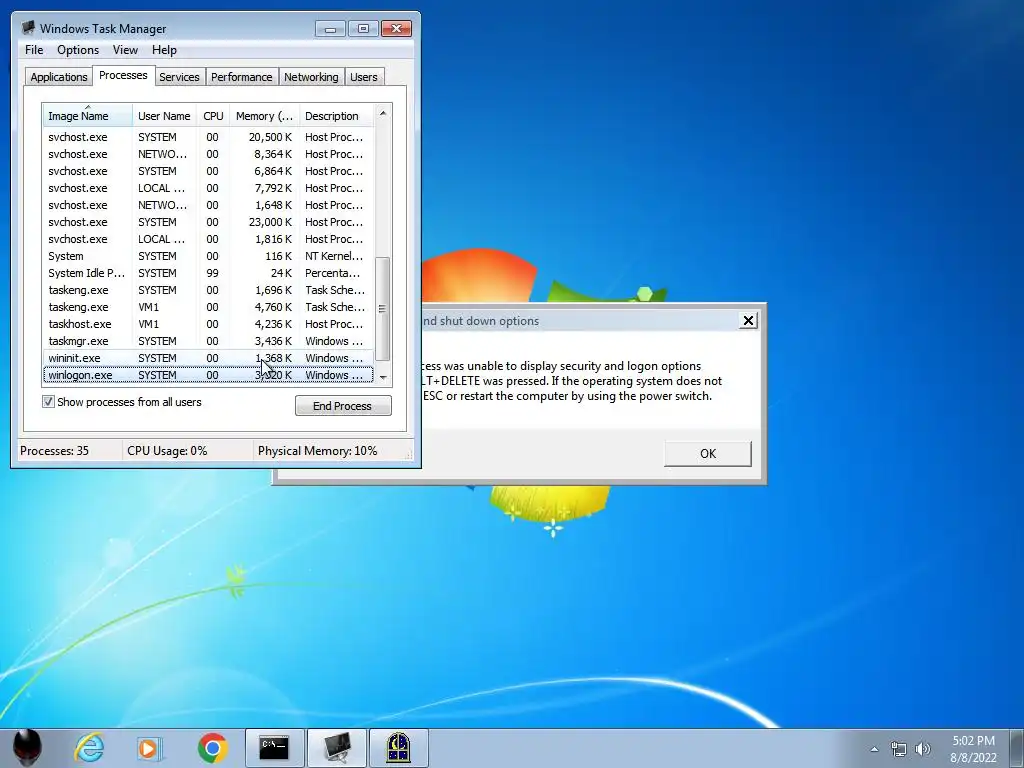Maximize the Task Manager window
Viewport: 1024px width, 768px height.
[363, 29]
